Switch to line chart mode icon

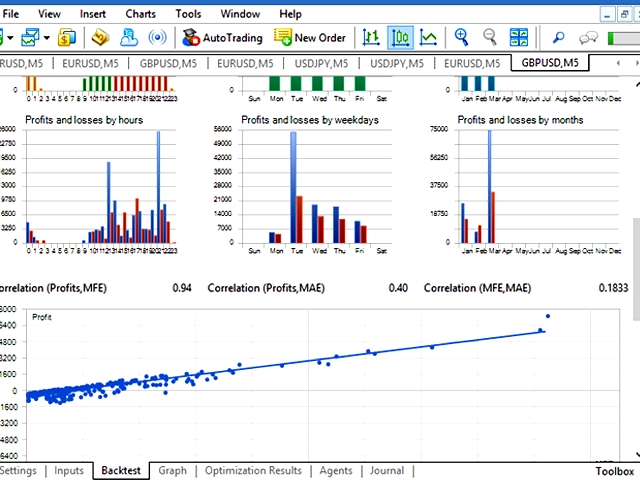tap(429, 38)
